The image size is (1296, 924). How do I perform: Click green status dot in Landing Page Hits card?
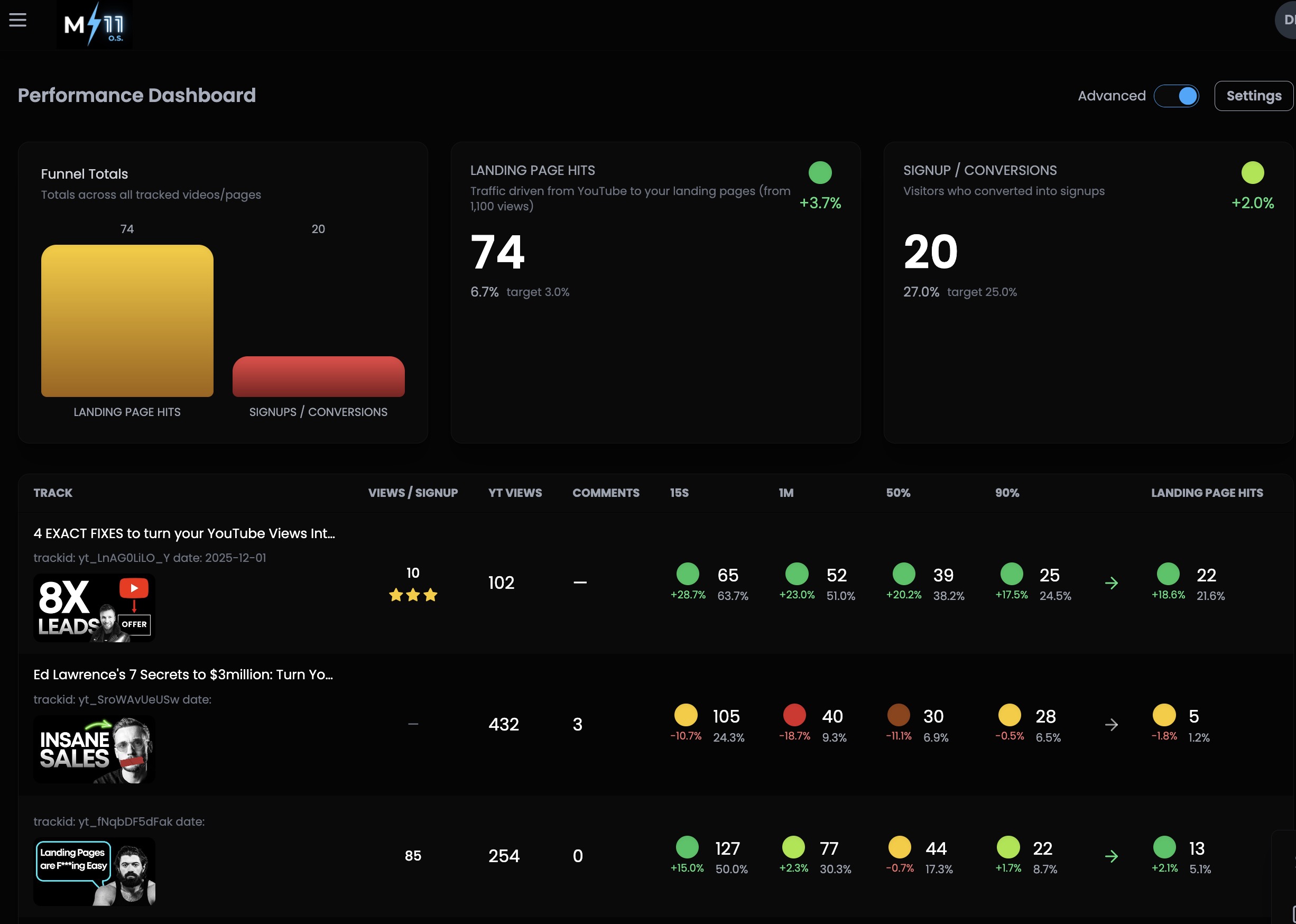point(820,172)
